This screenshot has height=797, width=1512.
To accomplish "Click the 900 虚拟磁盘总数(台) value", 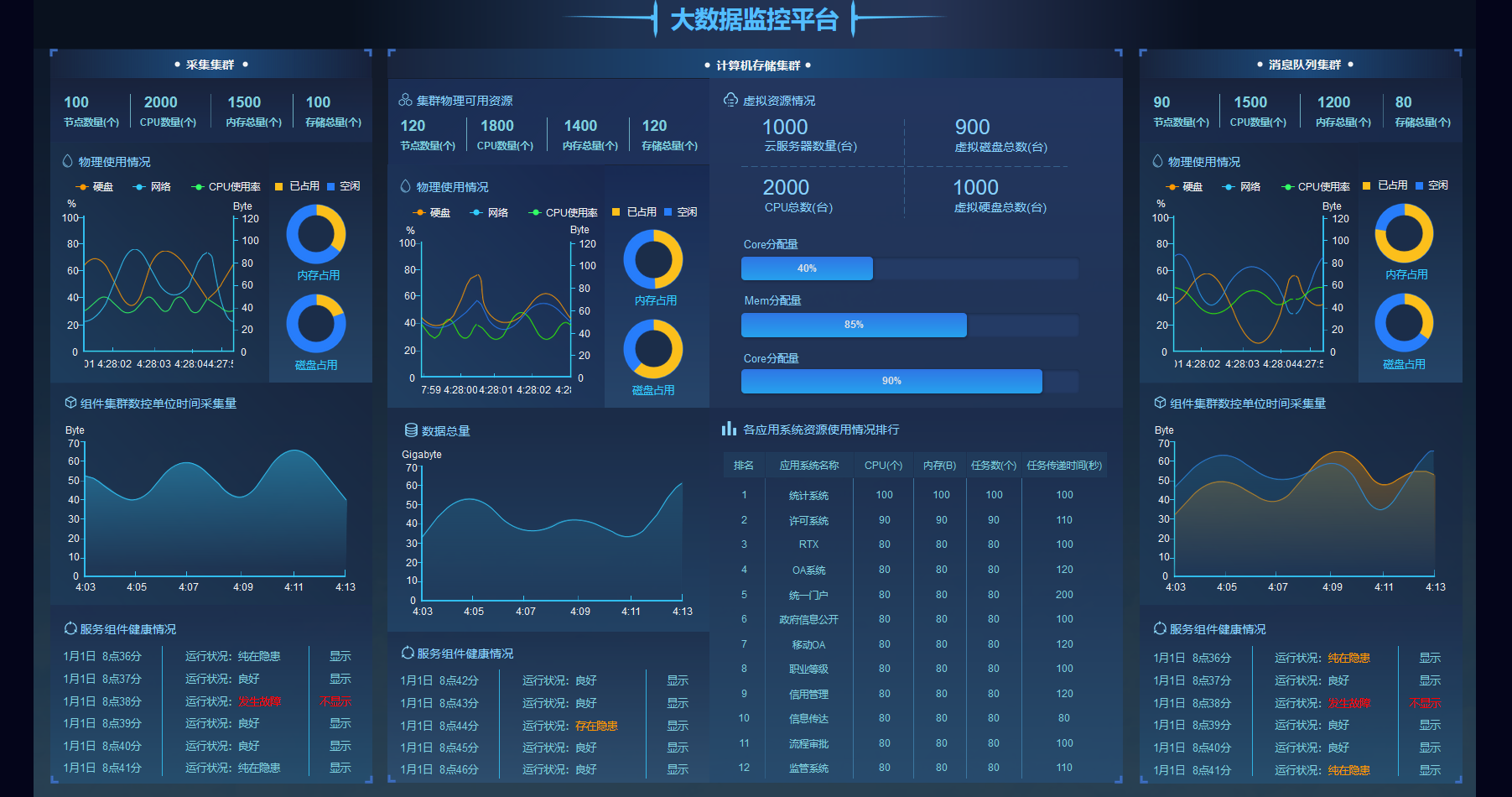I will [x=973, y=127].
